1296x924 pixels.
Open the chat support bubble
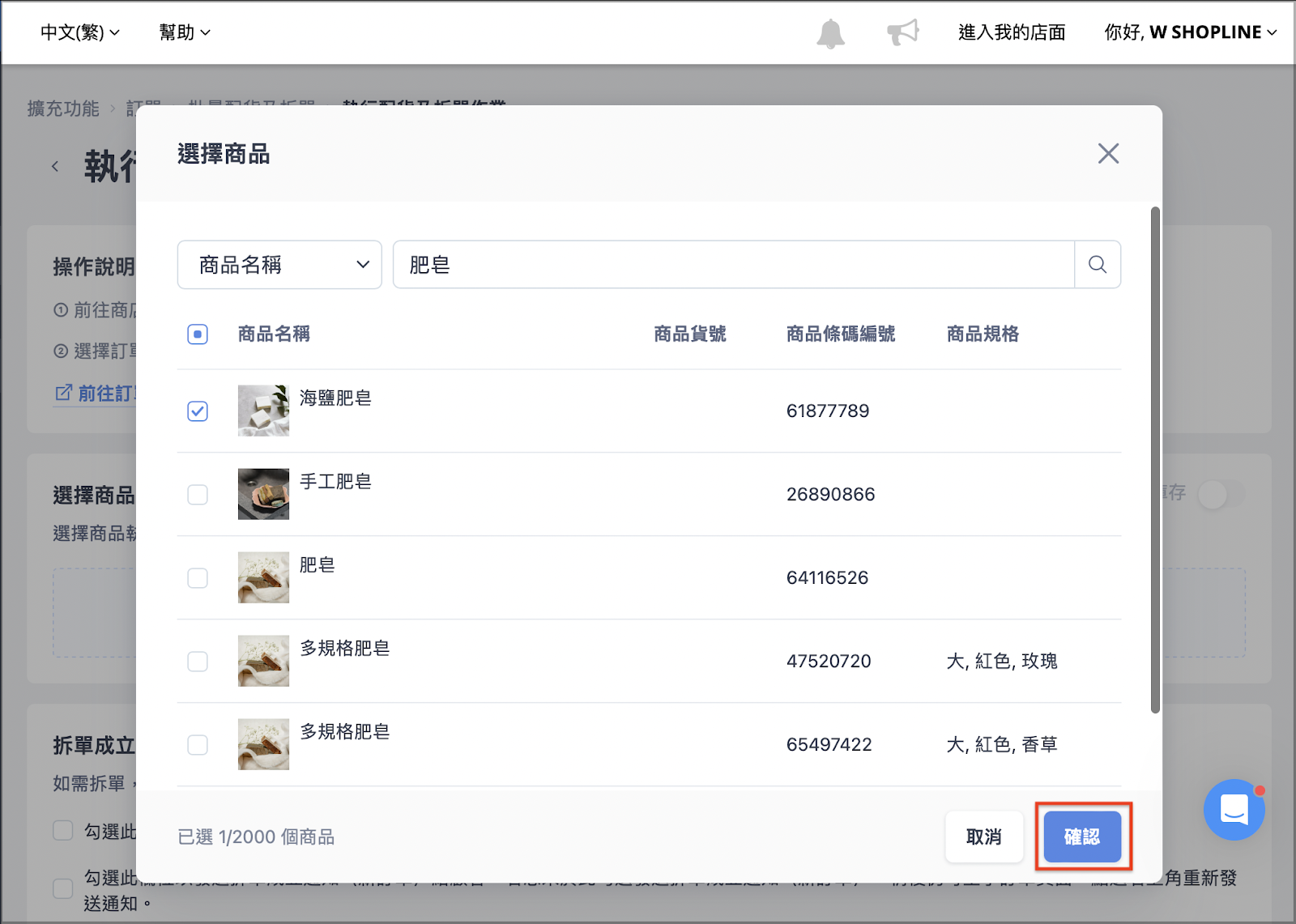point(1234,809)
